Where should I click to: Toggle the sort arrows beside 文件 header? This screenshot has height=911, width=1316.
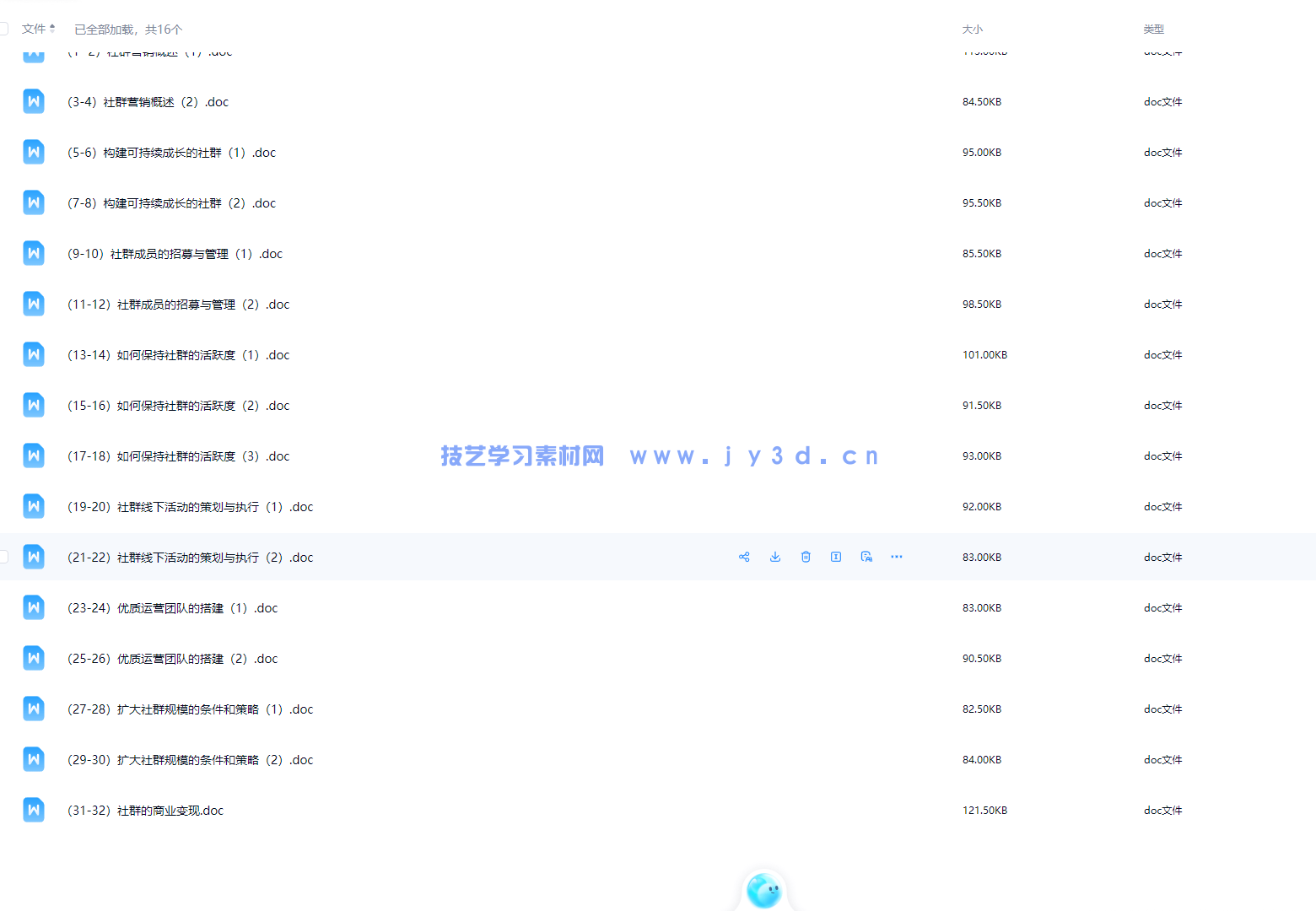click(x=52, y=29)
